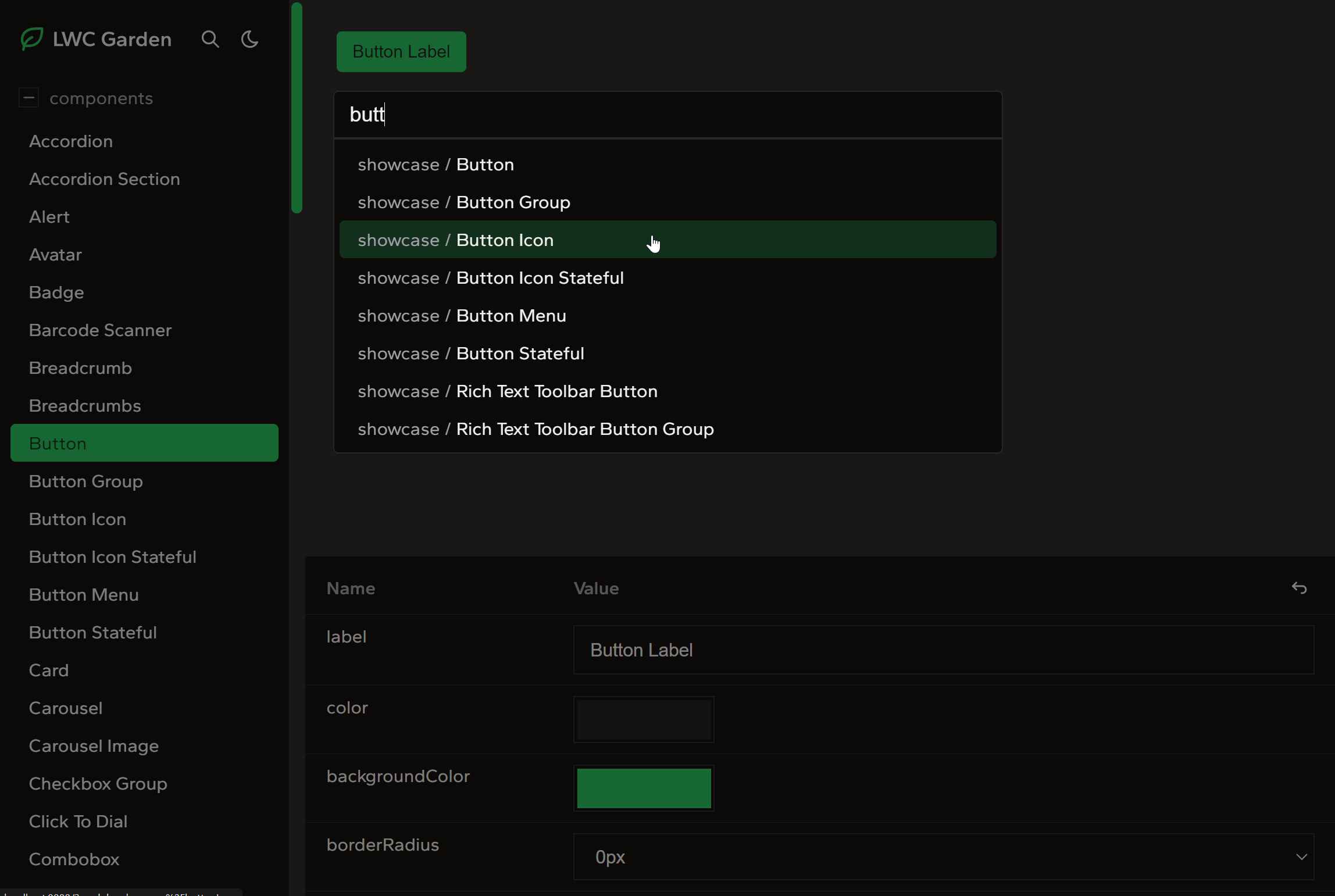Click the borderRadius dropdown chevron
Screen dimensions: 1335x896
1301,856
